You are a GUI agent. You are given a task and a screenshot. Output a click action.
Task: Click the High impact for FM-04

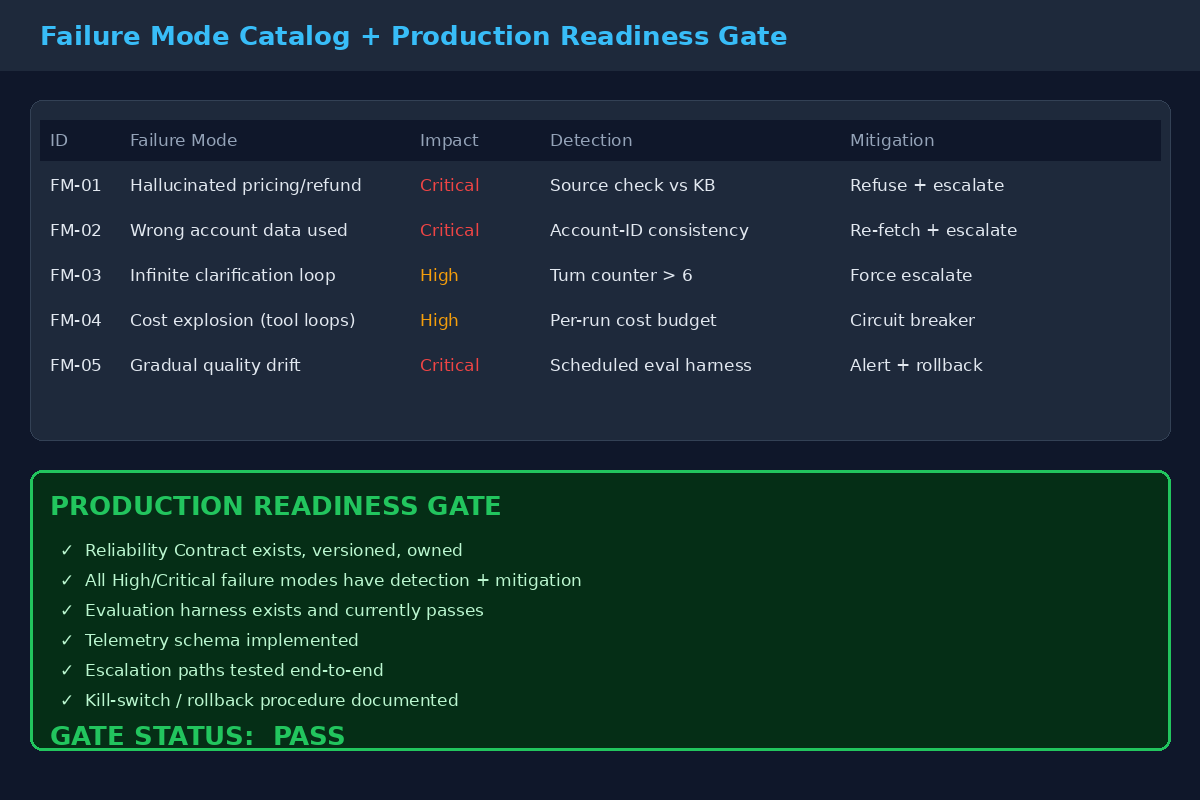[439, 321]
